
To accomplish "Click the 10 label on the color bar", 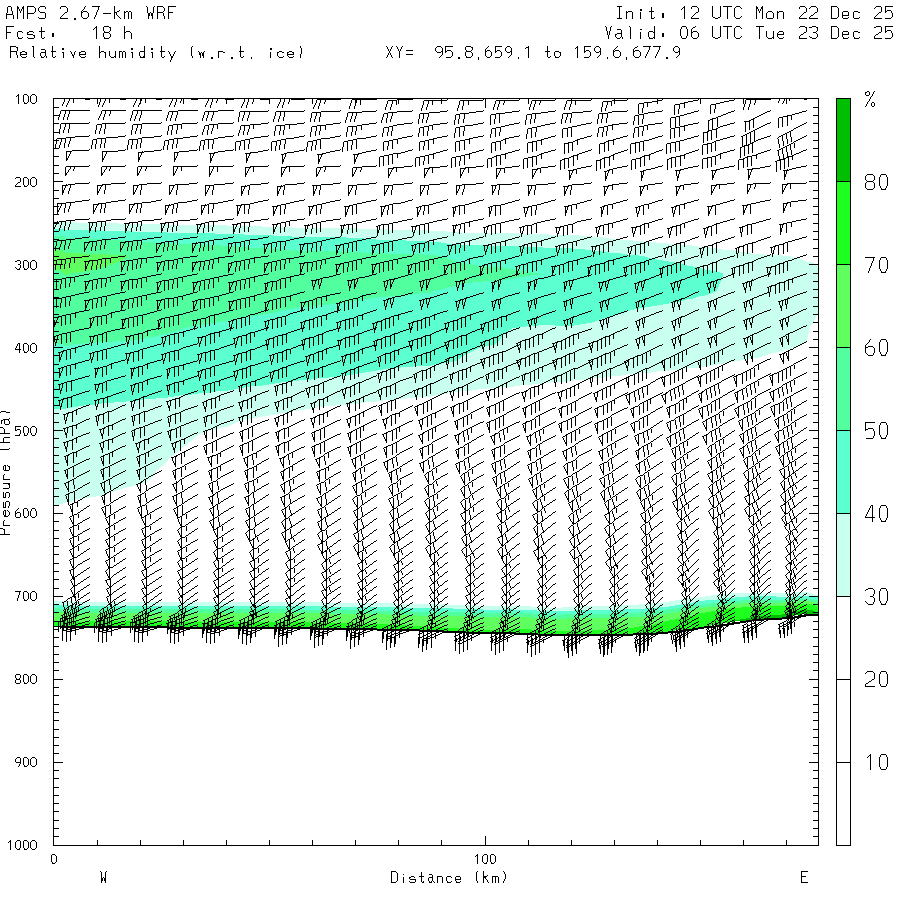I will (x=876, y=762).
